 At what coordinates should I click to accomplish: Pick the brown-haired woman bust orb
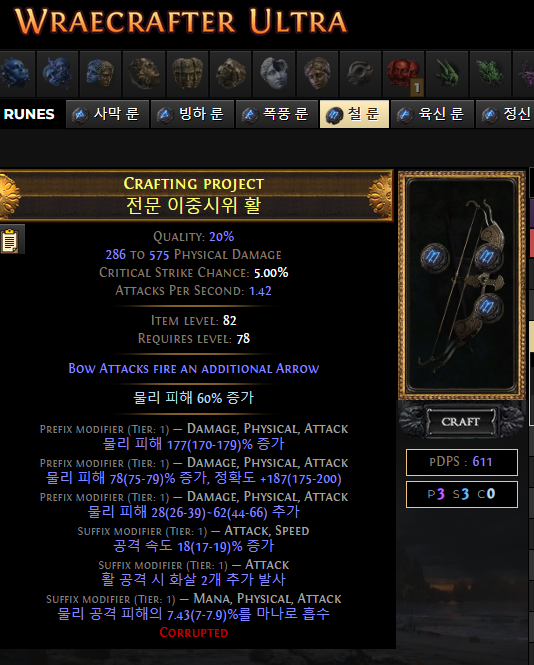pyautogui.click(x=317, y=74)
